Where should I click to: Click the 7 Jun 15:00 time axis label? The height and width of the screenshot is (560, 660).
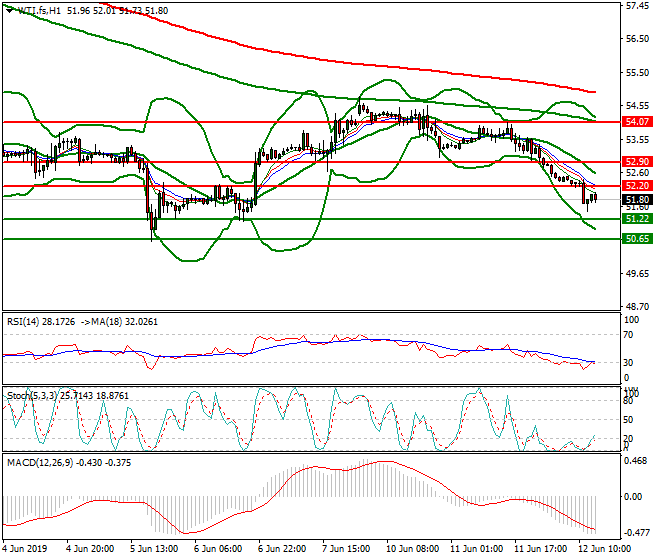(346, 549)
